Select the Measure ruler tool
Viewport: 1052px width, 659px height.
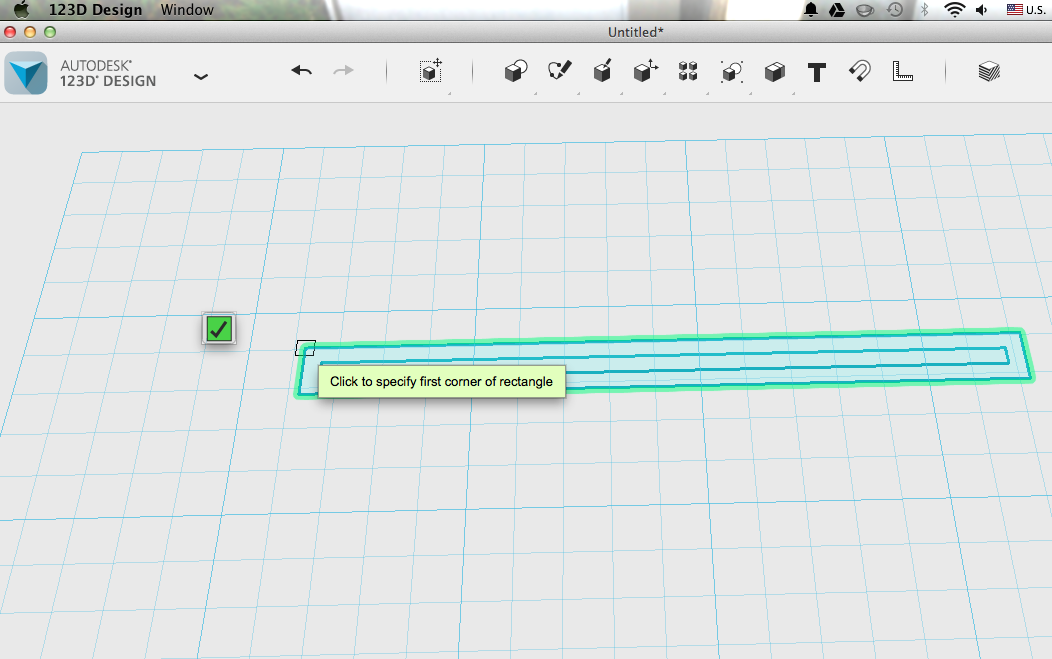point(902,71)
